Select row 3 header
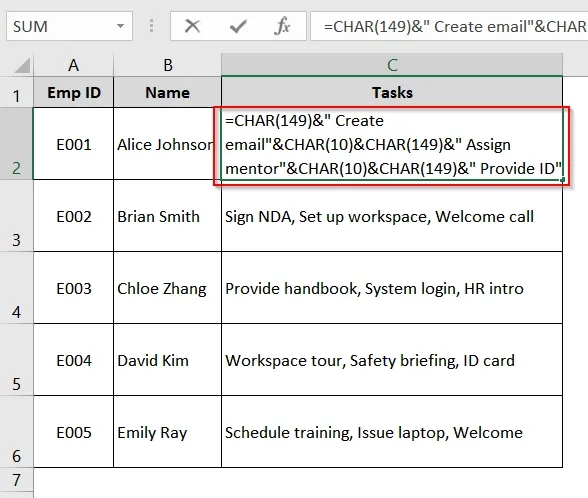 tap(16, 216)
